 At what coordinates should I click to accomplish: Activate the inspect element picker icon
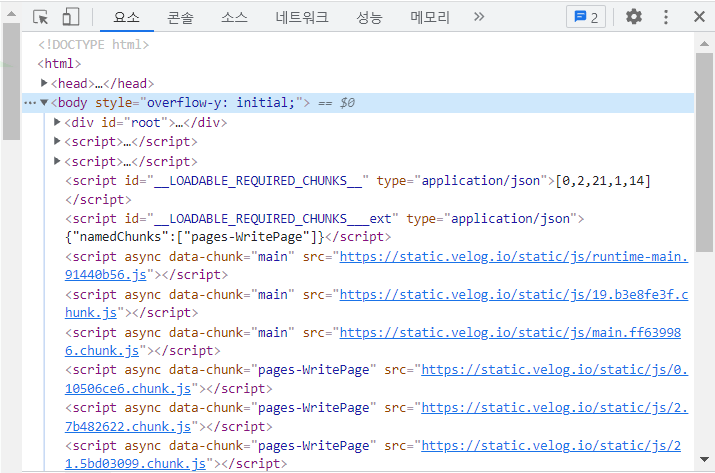coord(41,17)
